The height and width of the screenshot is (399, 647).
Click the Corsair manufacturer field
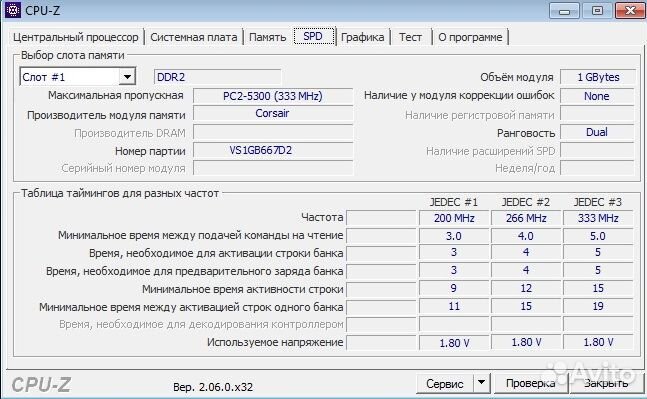pos(273,113)
